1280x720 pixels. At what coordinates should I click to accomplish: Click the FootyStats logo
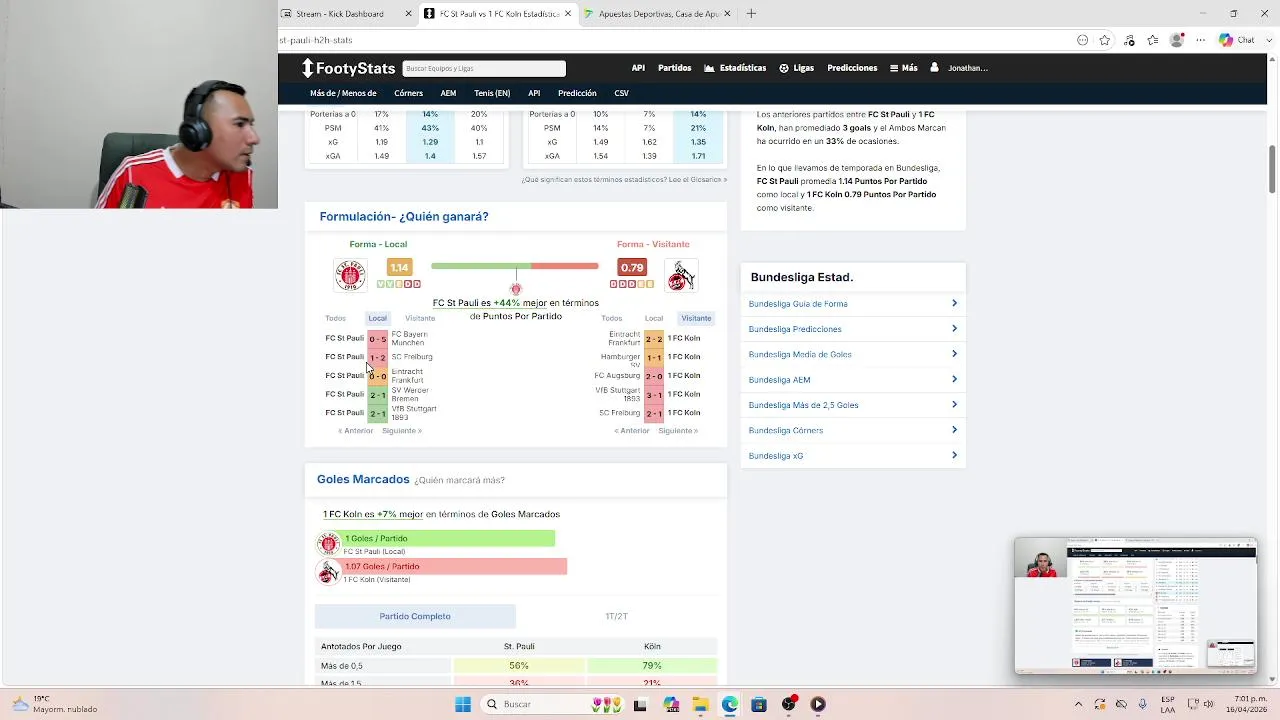click(x=349, y=68)
